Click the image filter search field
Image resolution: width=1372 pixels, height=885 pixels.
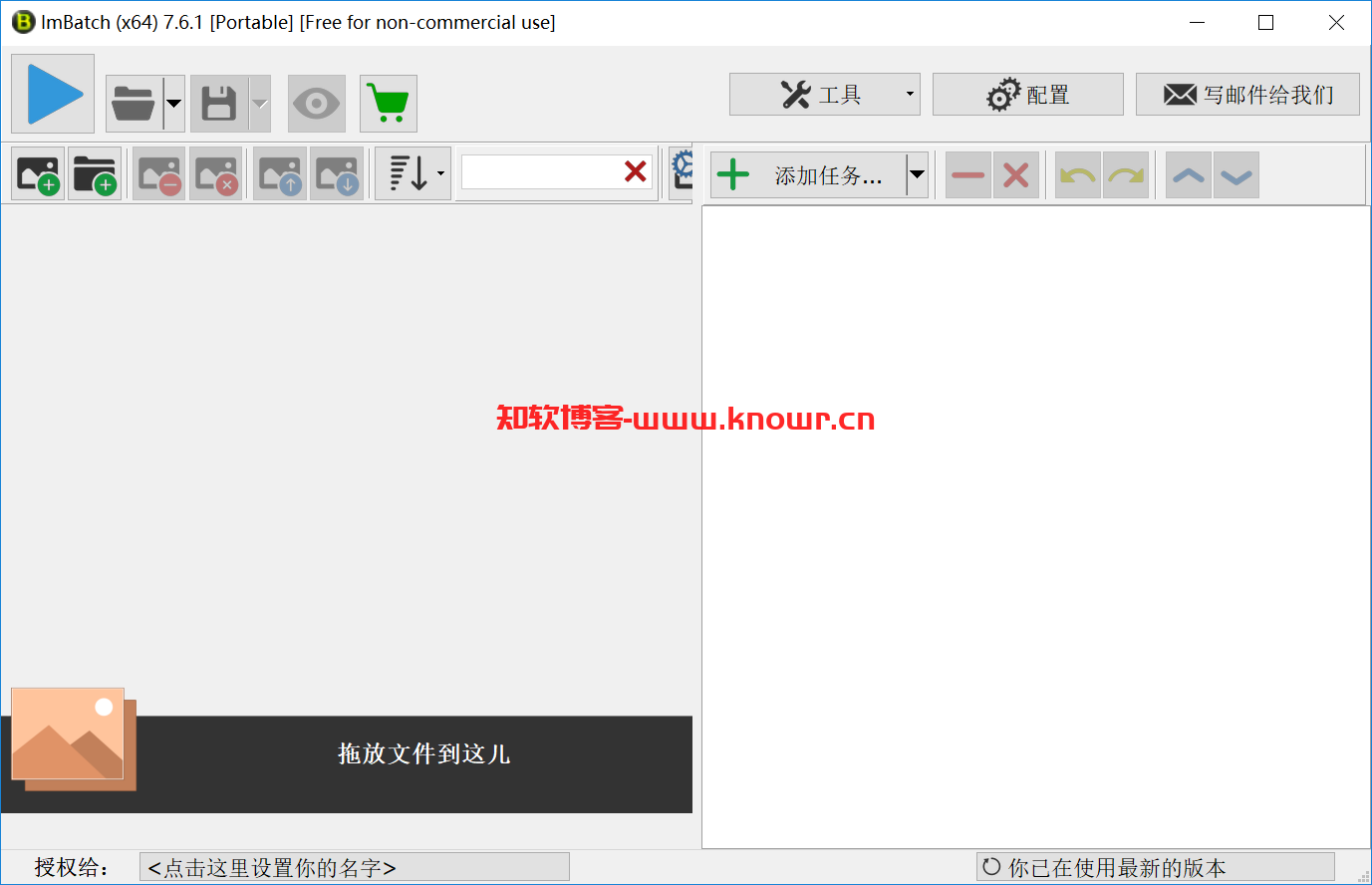(539, 172)
